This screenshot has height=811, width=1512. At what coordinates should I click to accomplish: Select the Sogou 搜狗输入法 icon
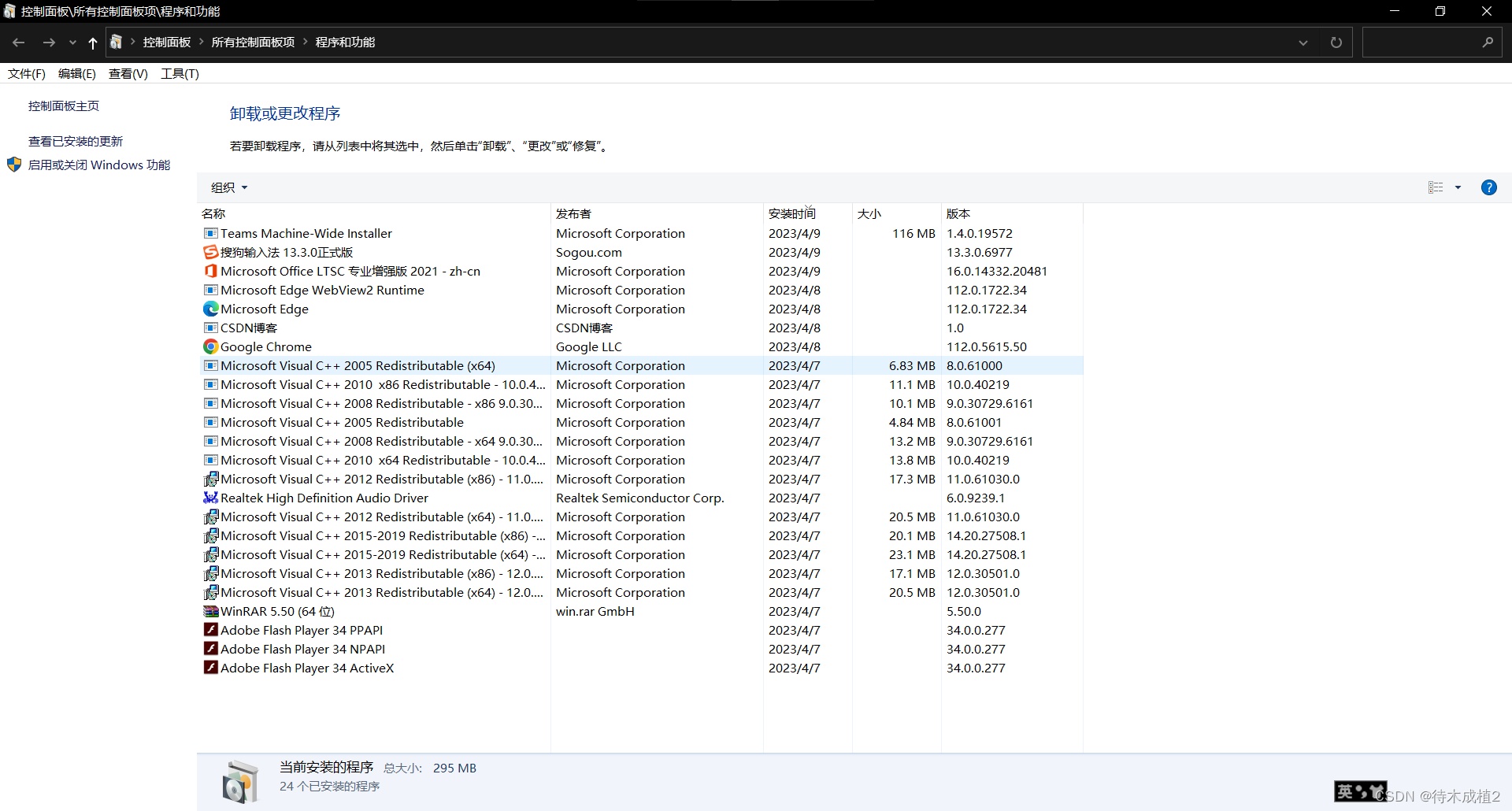[x=211, y=252]
